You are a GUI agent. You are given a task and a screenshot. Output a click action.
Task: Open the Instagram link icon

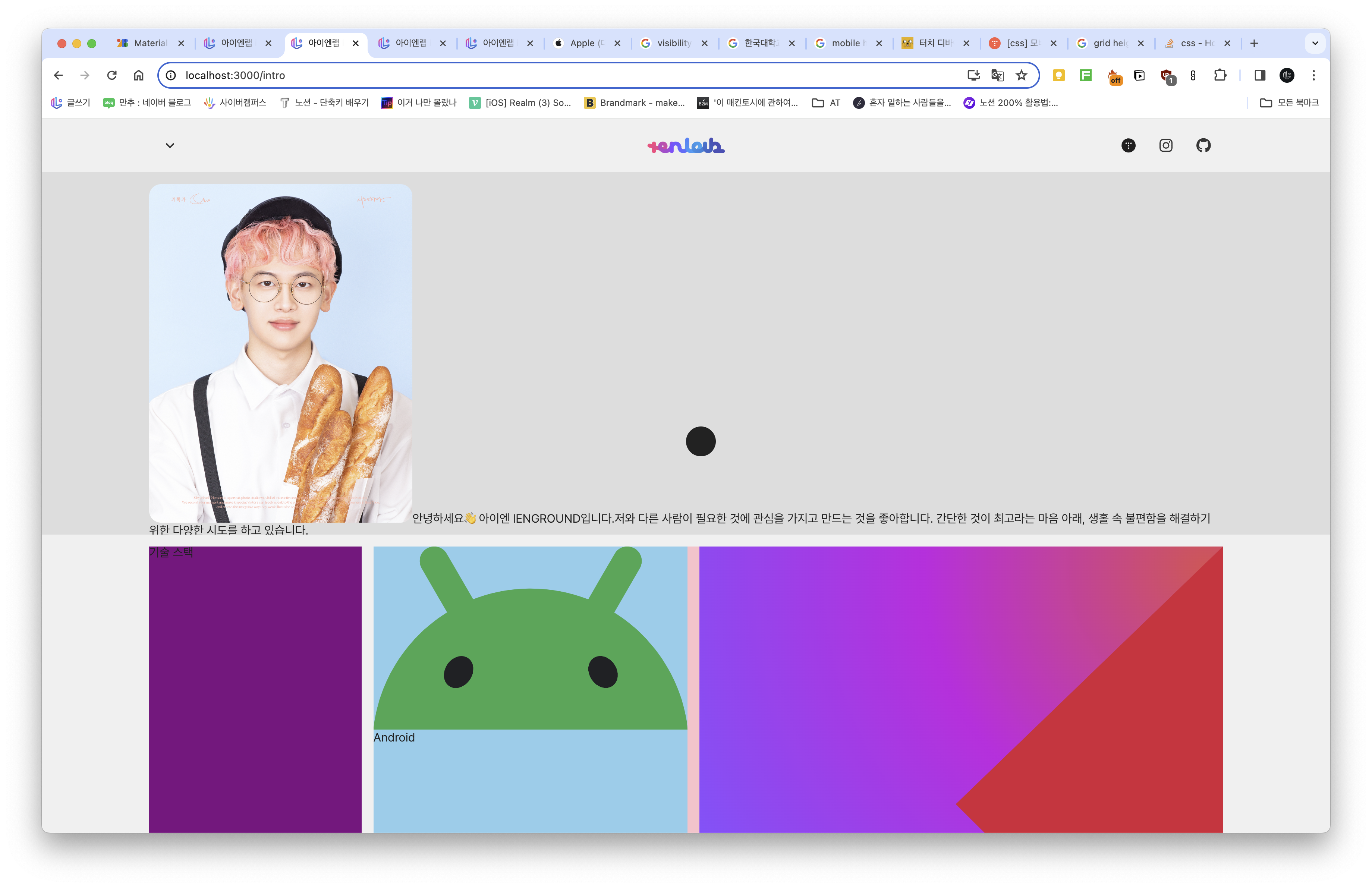[1165, 145]
